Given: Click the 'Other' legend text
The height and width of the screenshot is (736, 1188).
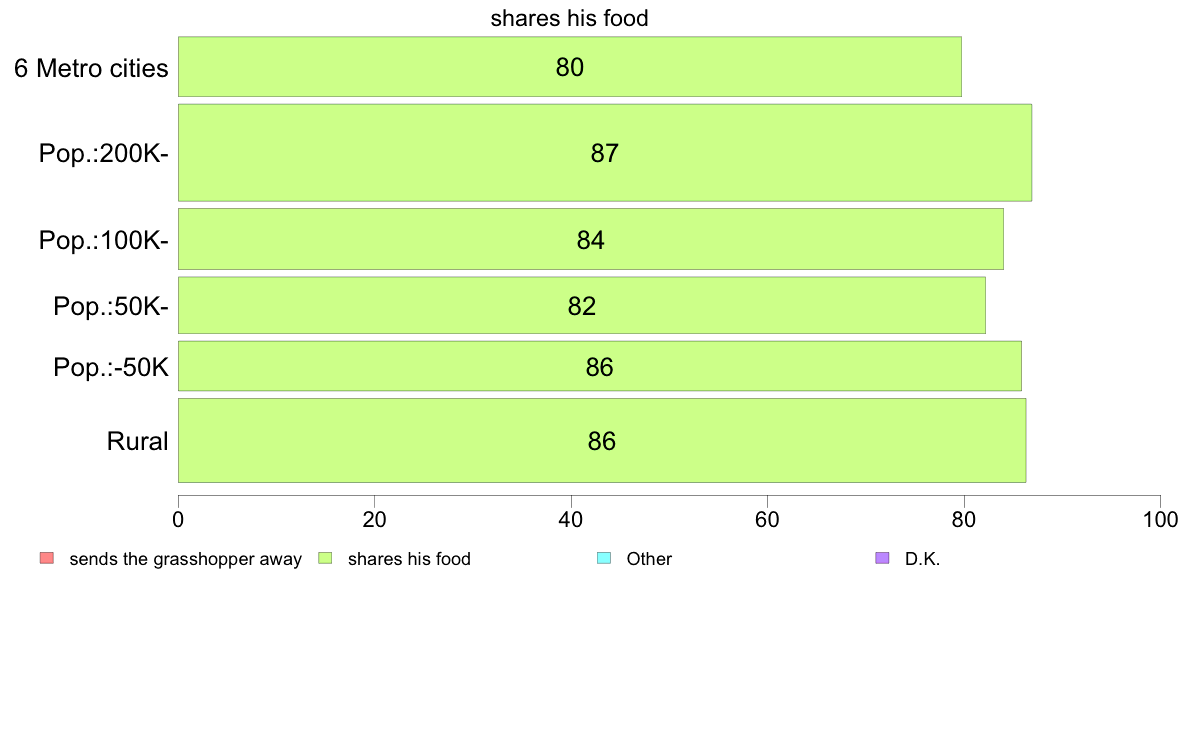Looking at the screenshot, I should (649, 559).
